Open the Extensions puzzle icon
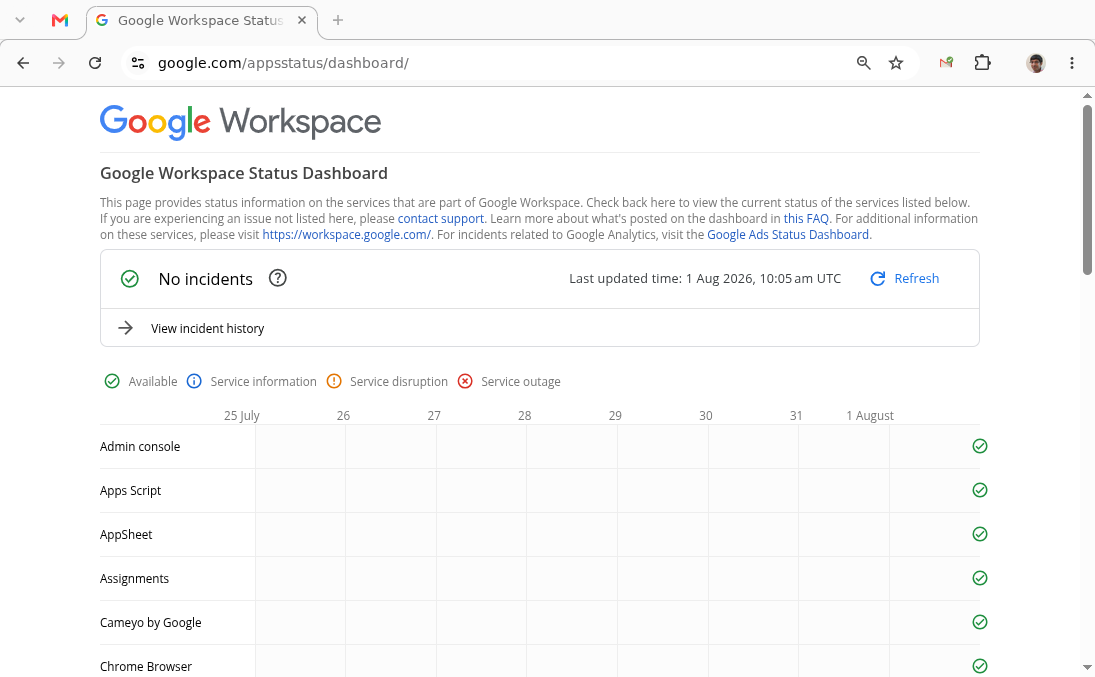This screenshot has height=677, width=1095. [983, 63]
